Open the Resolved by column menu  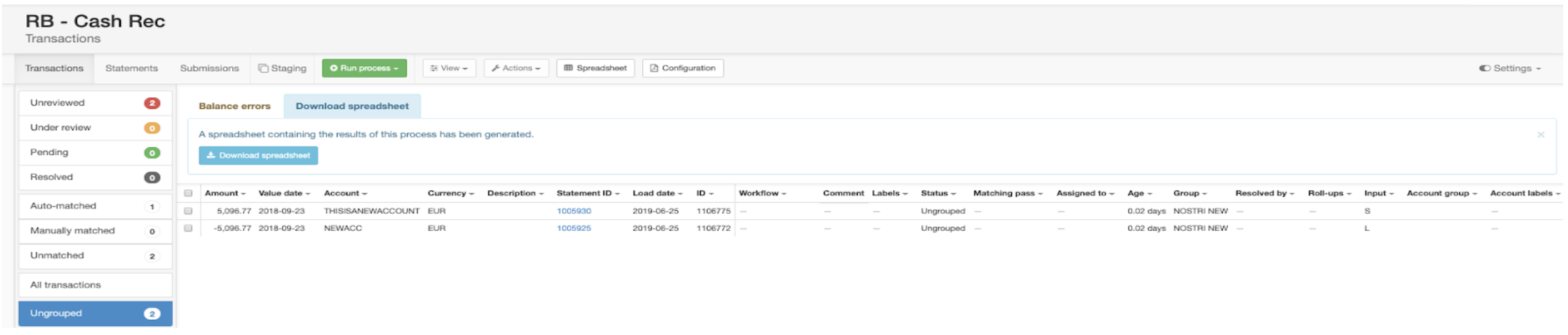click(1265, 194)
